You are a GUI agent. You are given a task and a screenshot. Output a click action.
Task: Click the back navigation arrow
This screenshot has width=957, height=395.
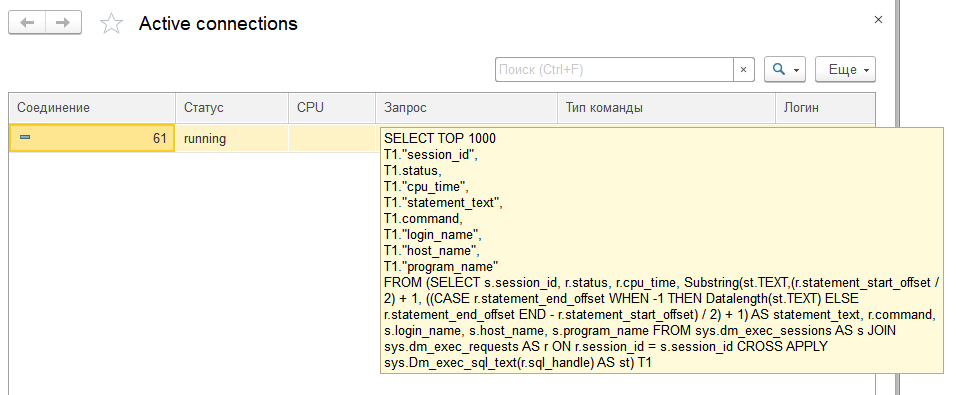pyautogui.click(x=27, y=23)
